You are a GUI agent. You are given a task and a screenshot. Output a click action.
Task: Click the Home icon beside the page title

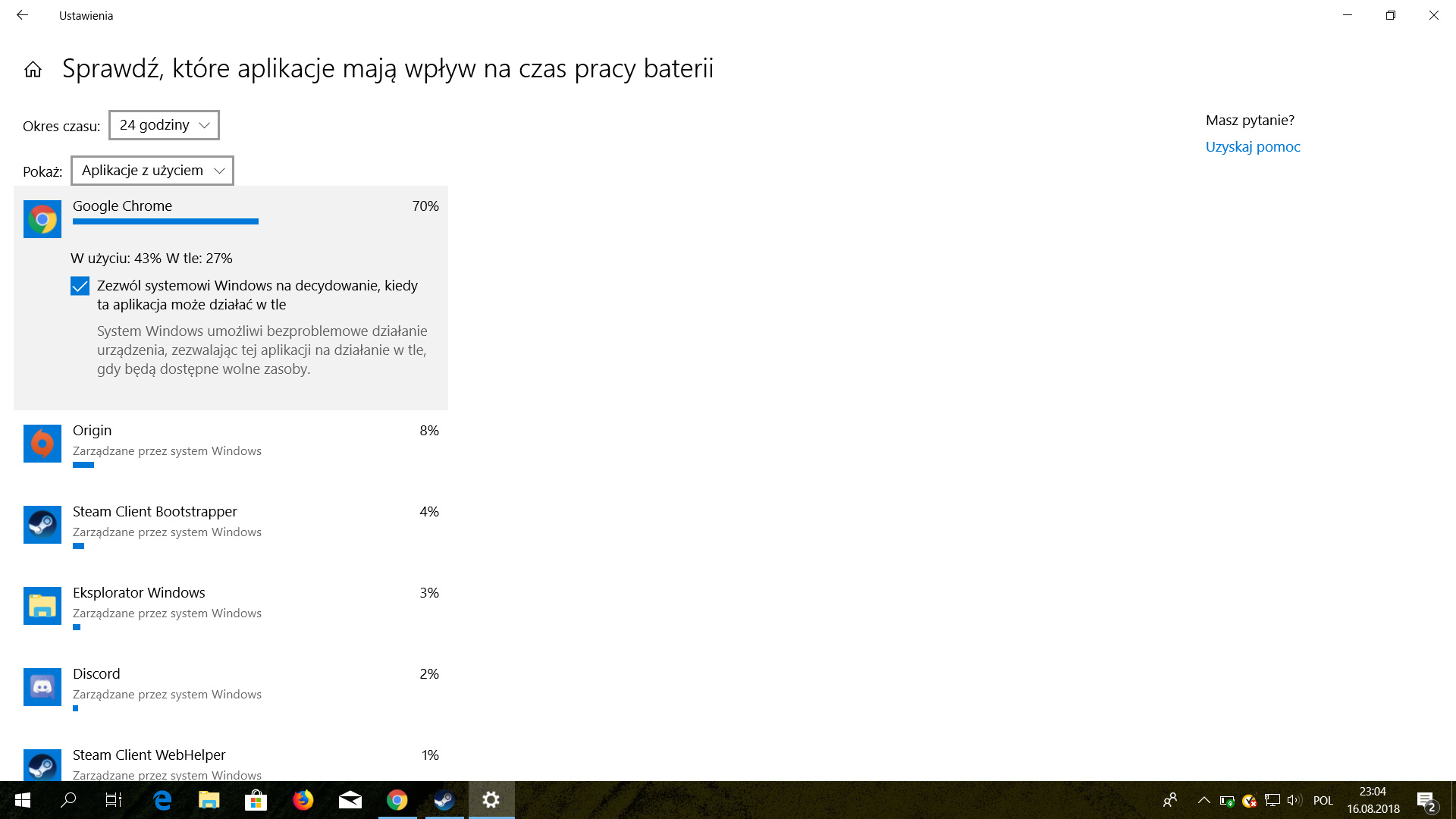tap(33, 70)
